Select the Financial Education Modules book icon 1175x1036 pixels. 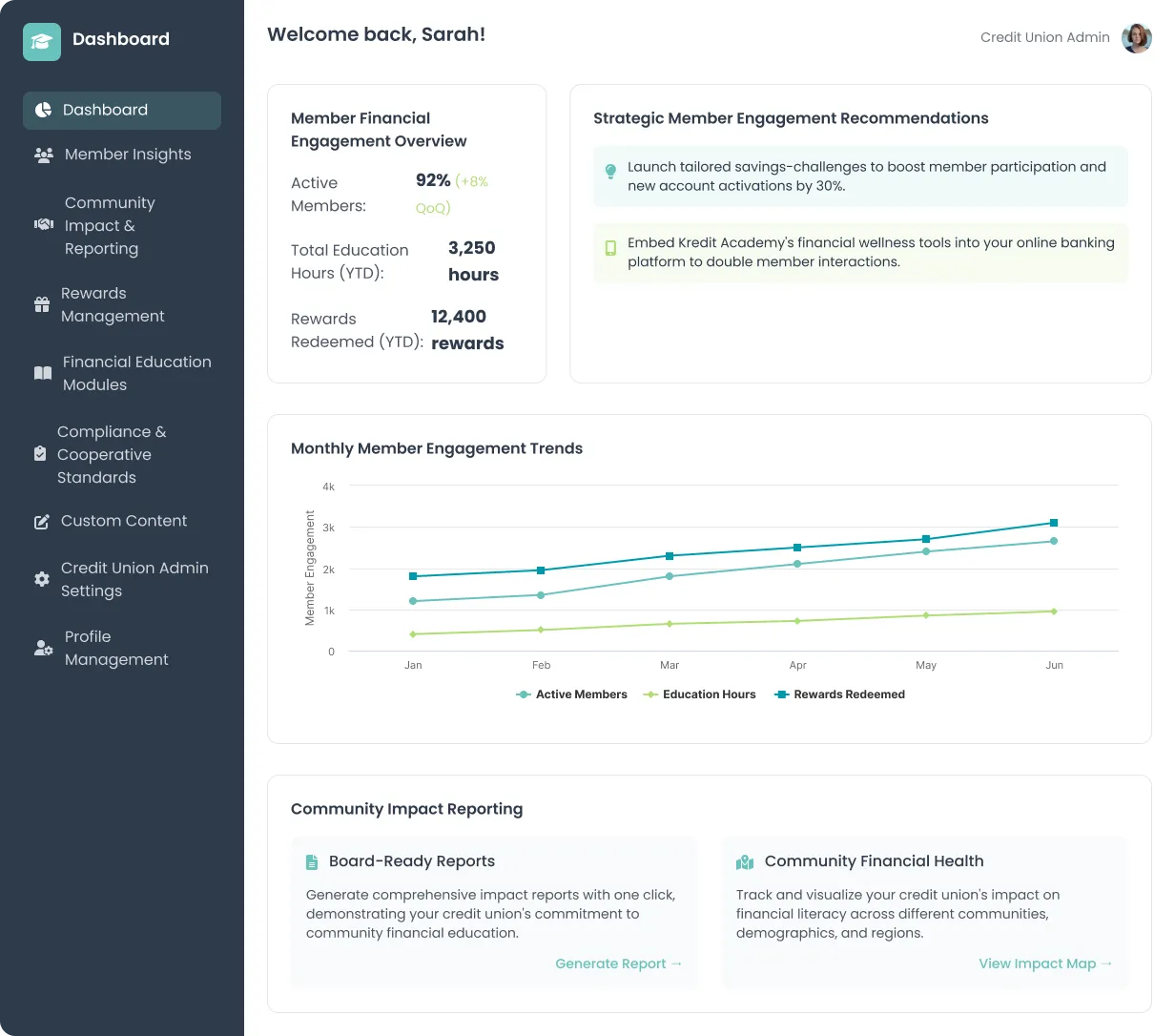43,373
